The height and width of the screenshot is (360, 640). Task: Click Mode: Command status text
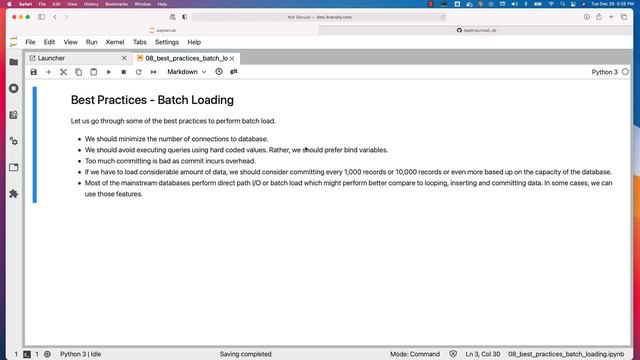click(x=415, y=354)
